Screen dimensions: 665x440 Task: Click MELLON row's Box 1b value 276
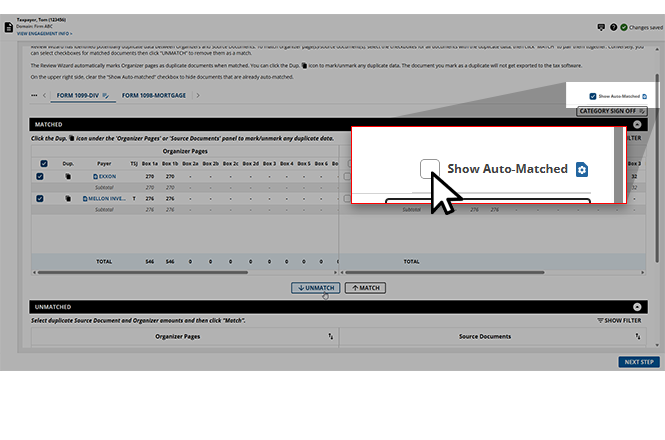tap(170, 198)
